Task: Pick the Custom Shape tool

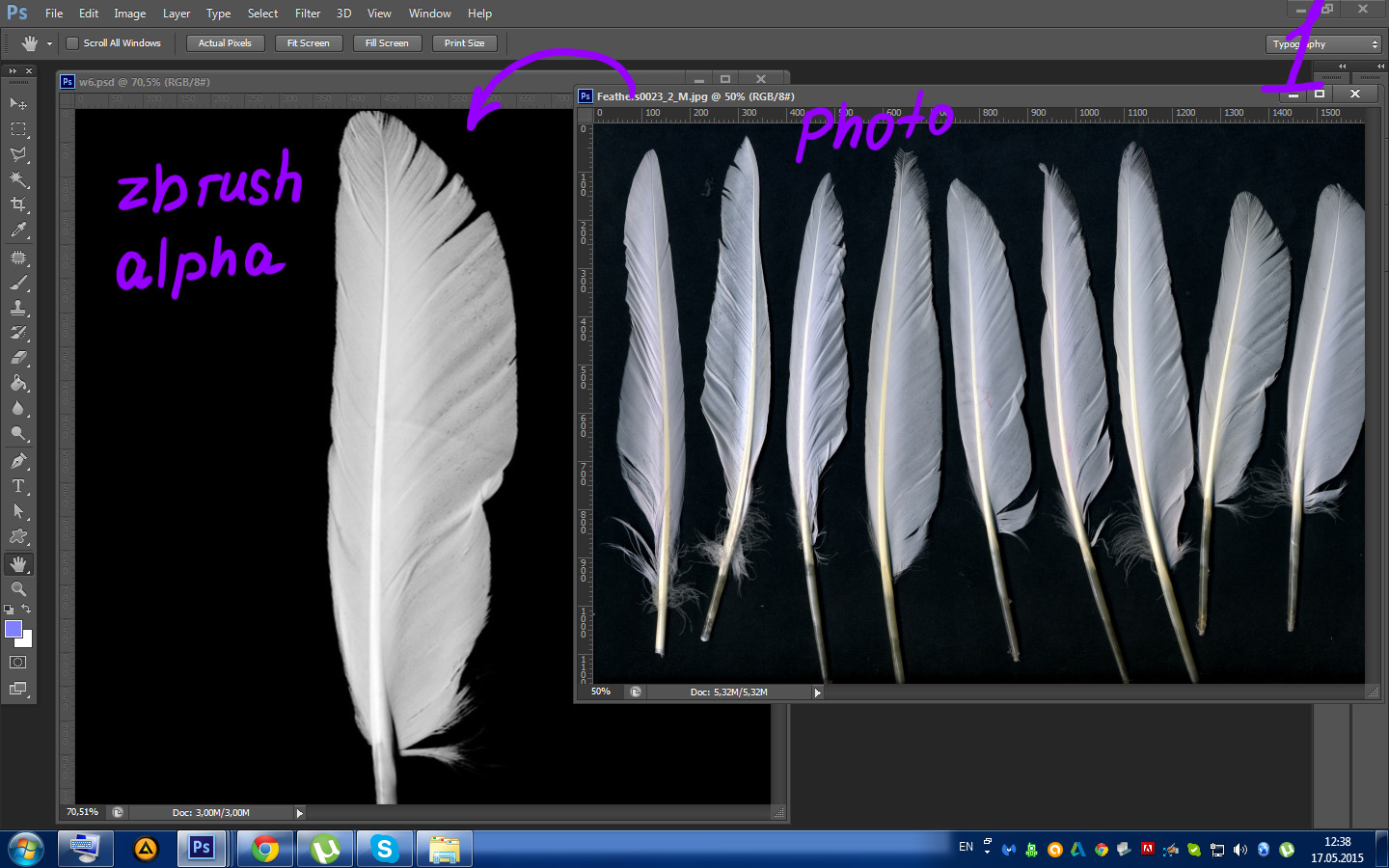Action: (x=18, y=536)
